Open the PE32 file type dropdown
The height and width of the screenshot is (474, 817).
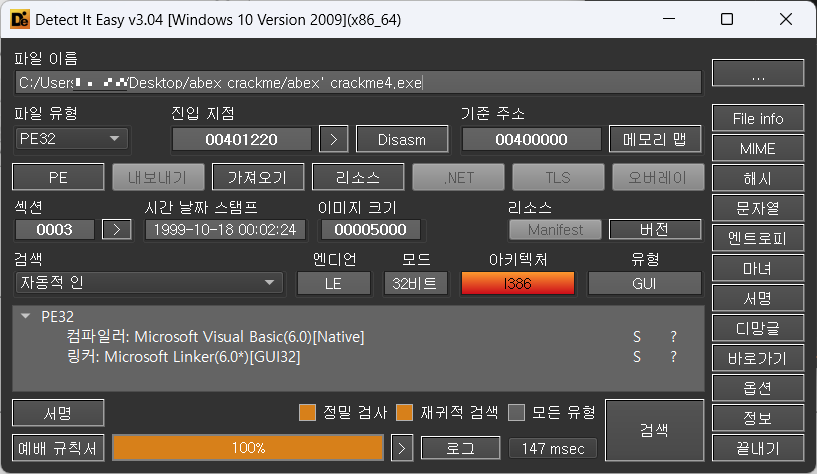(71, 139)
